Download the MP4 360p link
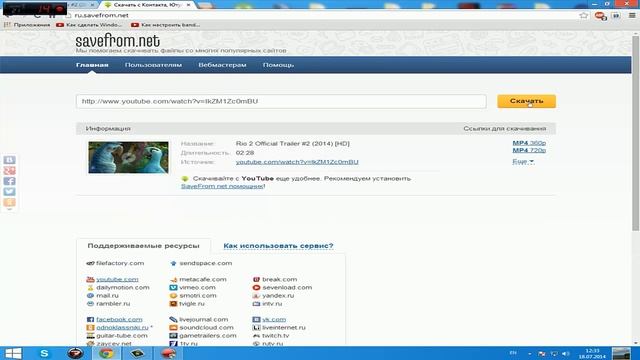Image resolution: width=640 pixels, height=360 pixels. pyautogui.click(x=529, y=143)
